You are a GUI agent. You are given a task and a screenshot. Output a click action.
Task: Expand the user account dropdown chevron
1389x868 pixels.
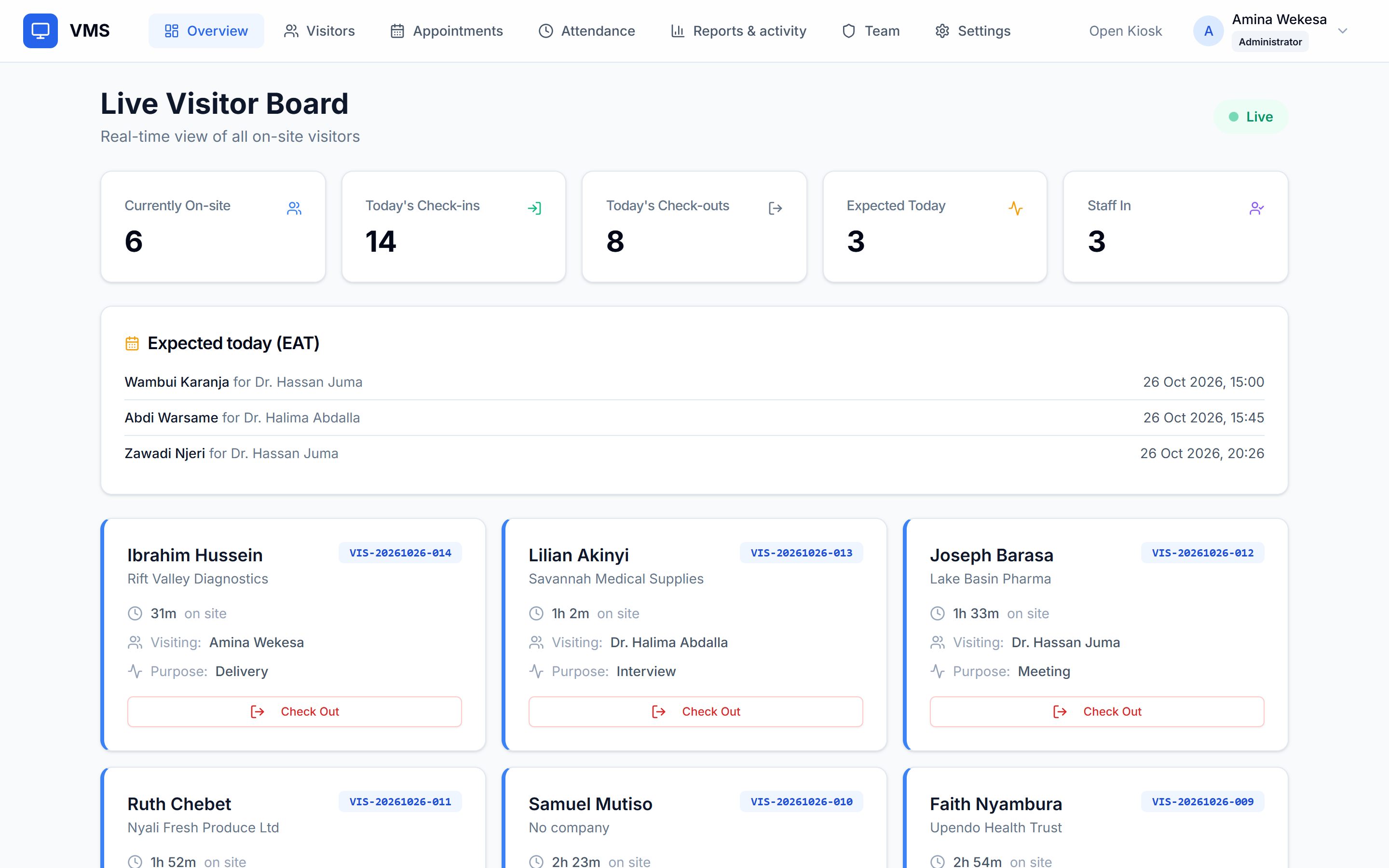[1342, 31]
